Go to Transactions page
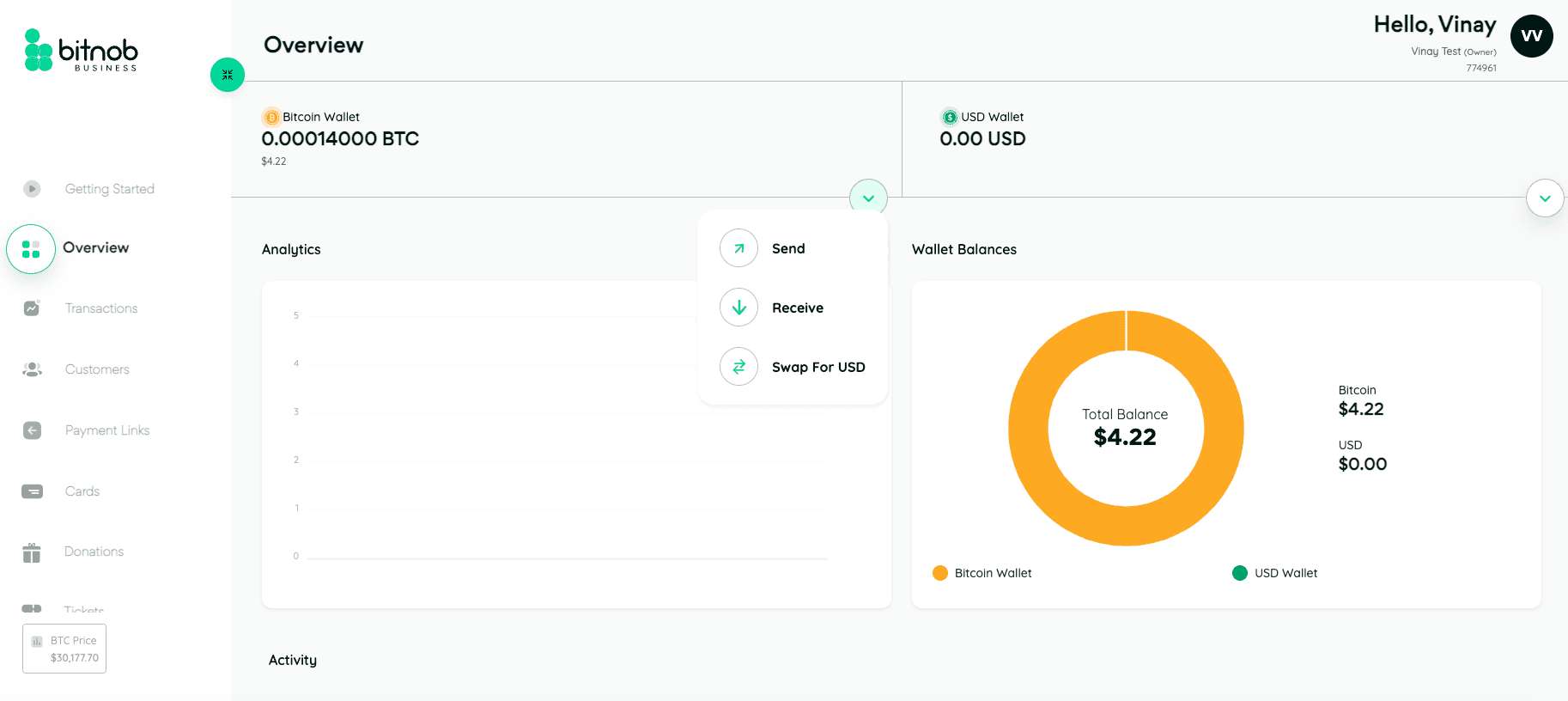Viewport: 1568px width, 701px height. [101, 308]
